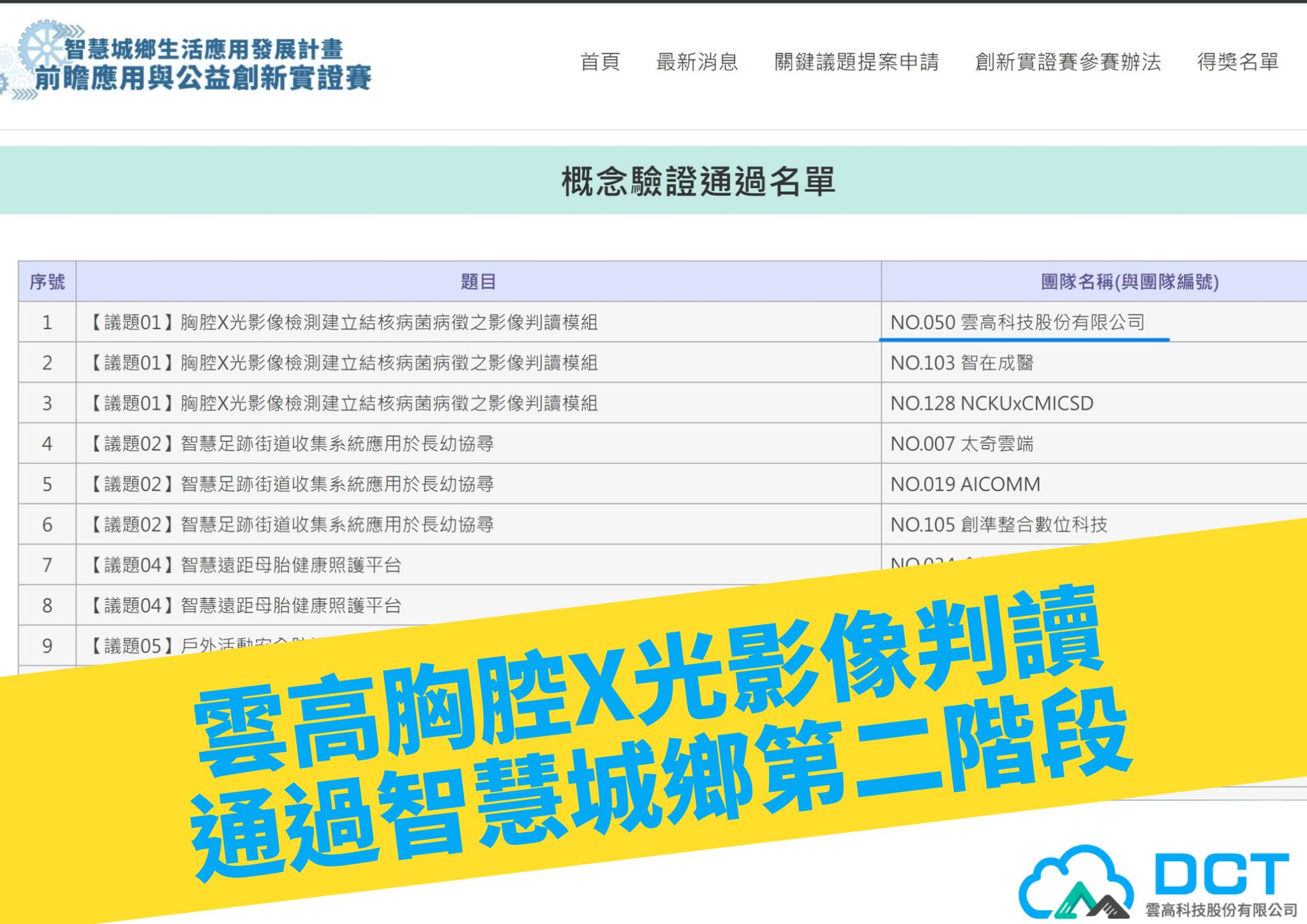Click the 團隊名稱(與團隊編號) column header
Viewport: 1307px width, 924px height.
pyautogui.click(x=1094, y=281)
